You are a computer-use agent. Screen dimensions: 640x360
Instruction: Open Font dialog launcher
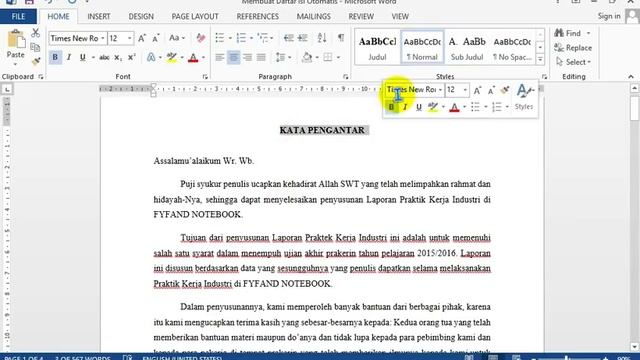[205, 77]
